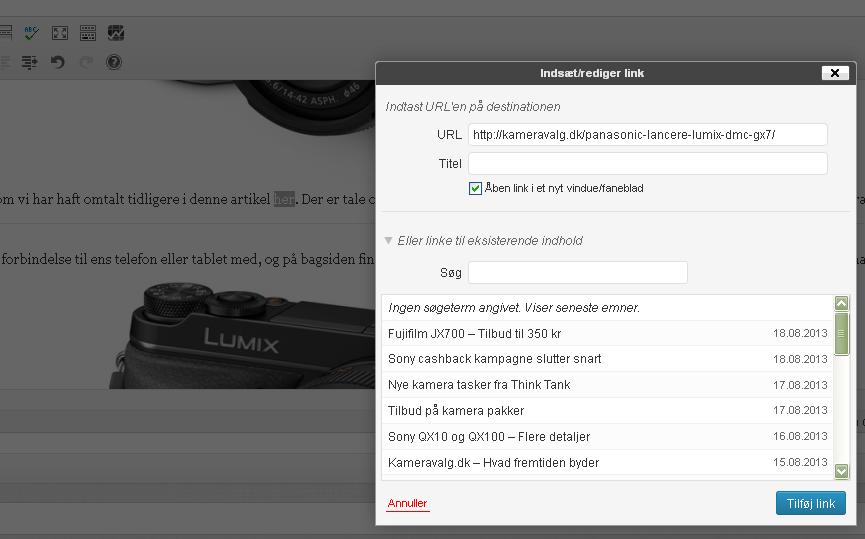Click into the URL input field
Viewport: 865px width, 539px height.
click(647, 134)
